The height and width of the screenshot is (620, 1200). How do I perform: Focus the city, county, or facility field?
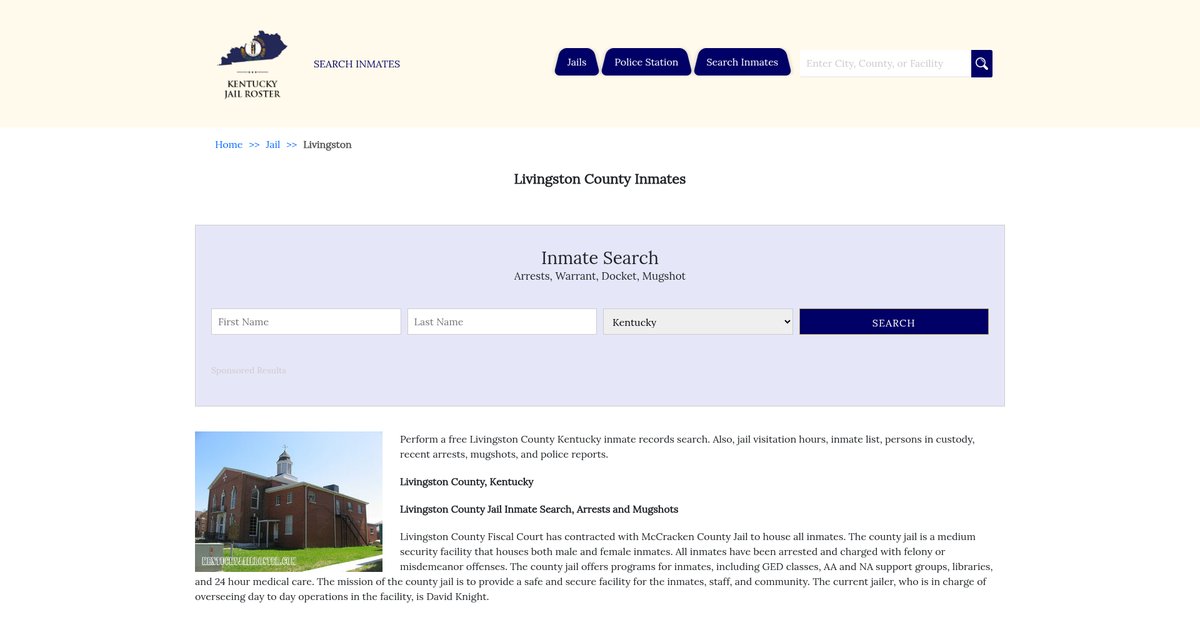point(885,63)
